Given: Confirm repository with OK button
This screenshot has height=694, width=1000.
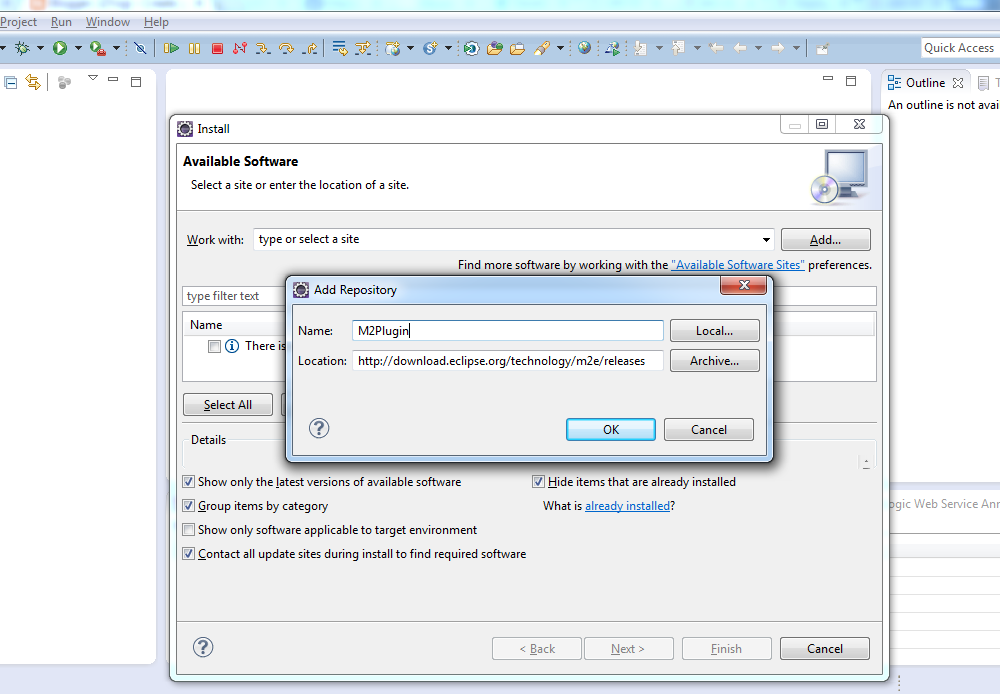Looking at the screenshot, I should [x=610, y=429].
